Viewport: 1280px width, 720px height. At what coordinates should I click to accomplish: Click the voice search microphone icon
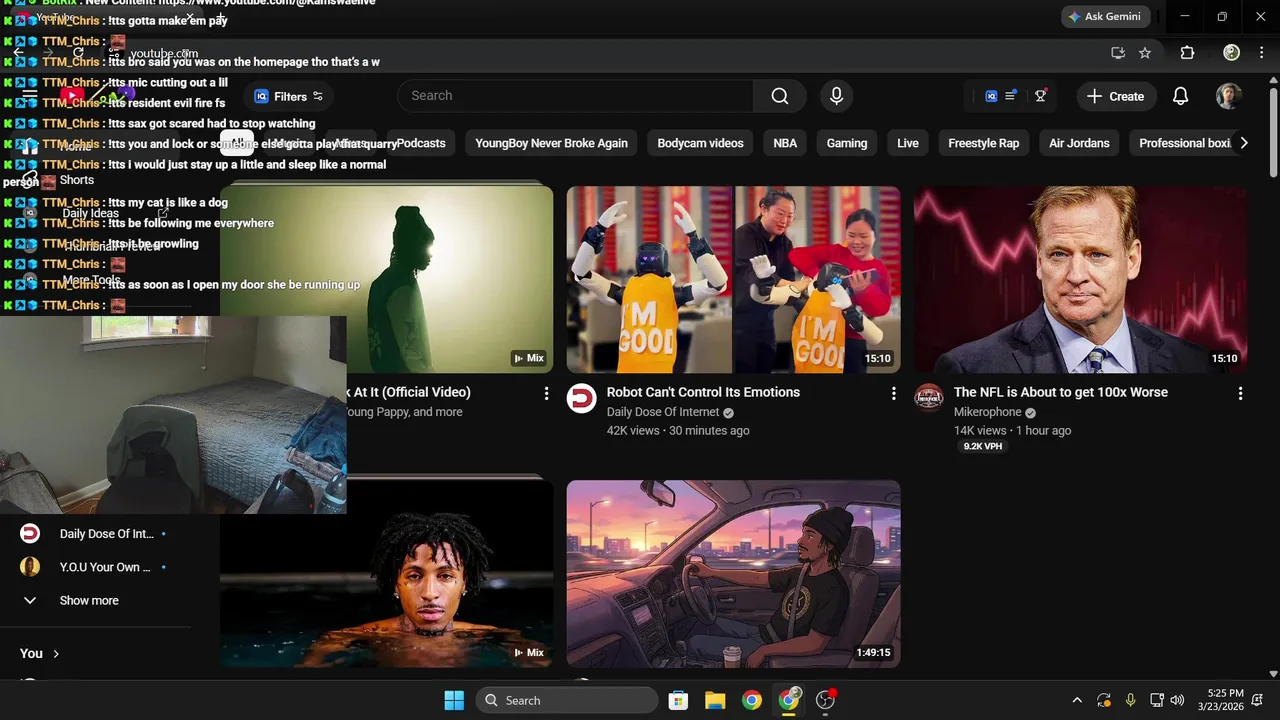(x=836, y=96)
